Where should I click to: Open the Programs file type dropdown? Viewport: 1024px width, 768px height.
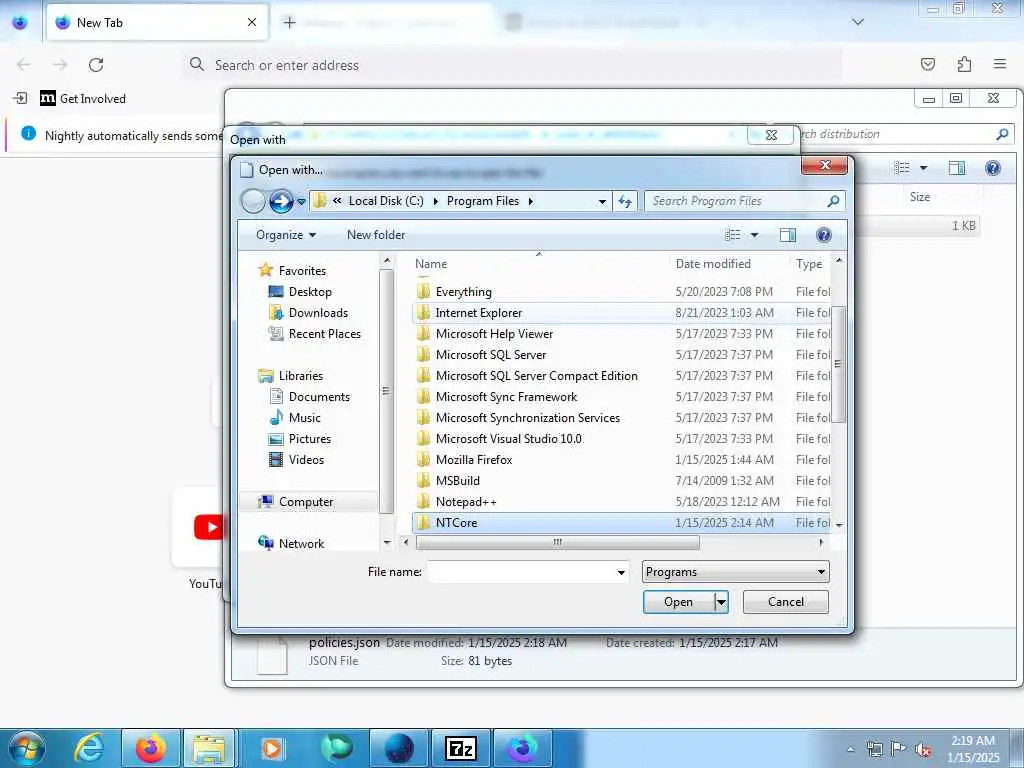point(735,572)
